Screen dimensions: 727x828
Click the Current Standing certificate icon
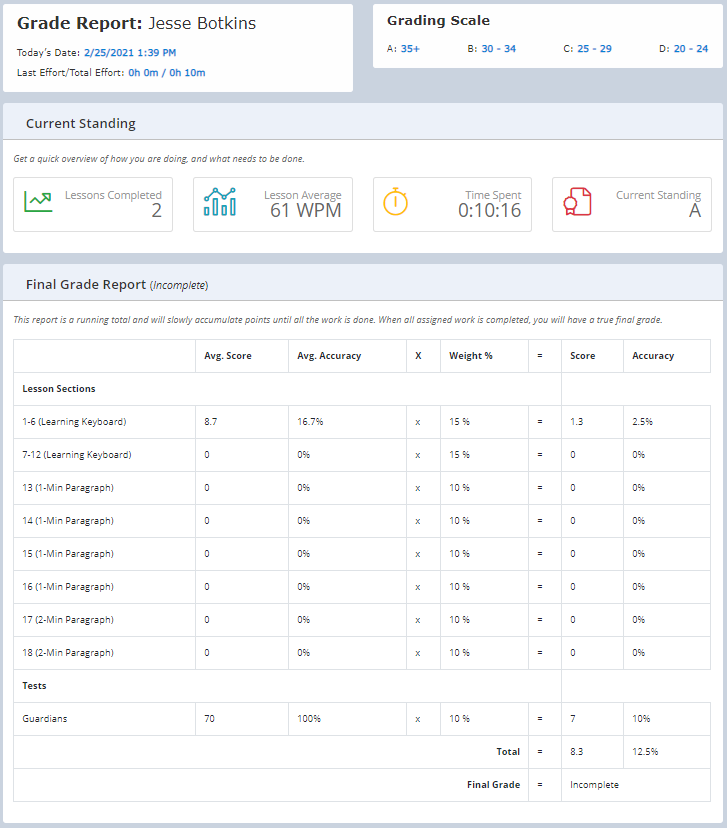pos(577,202)
